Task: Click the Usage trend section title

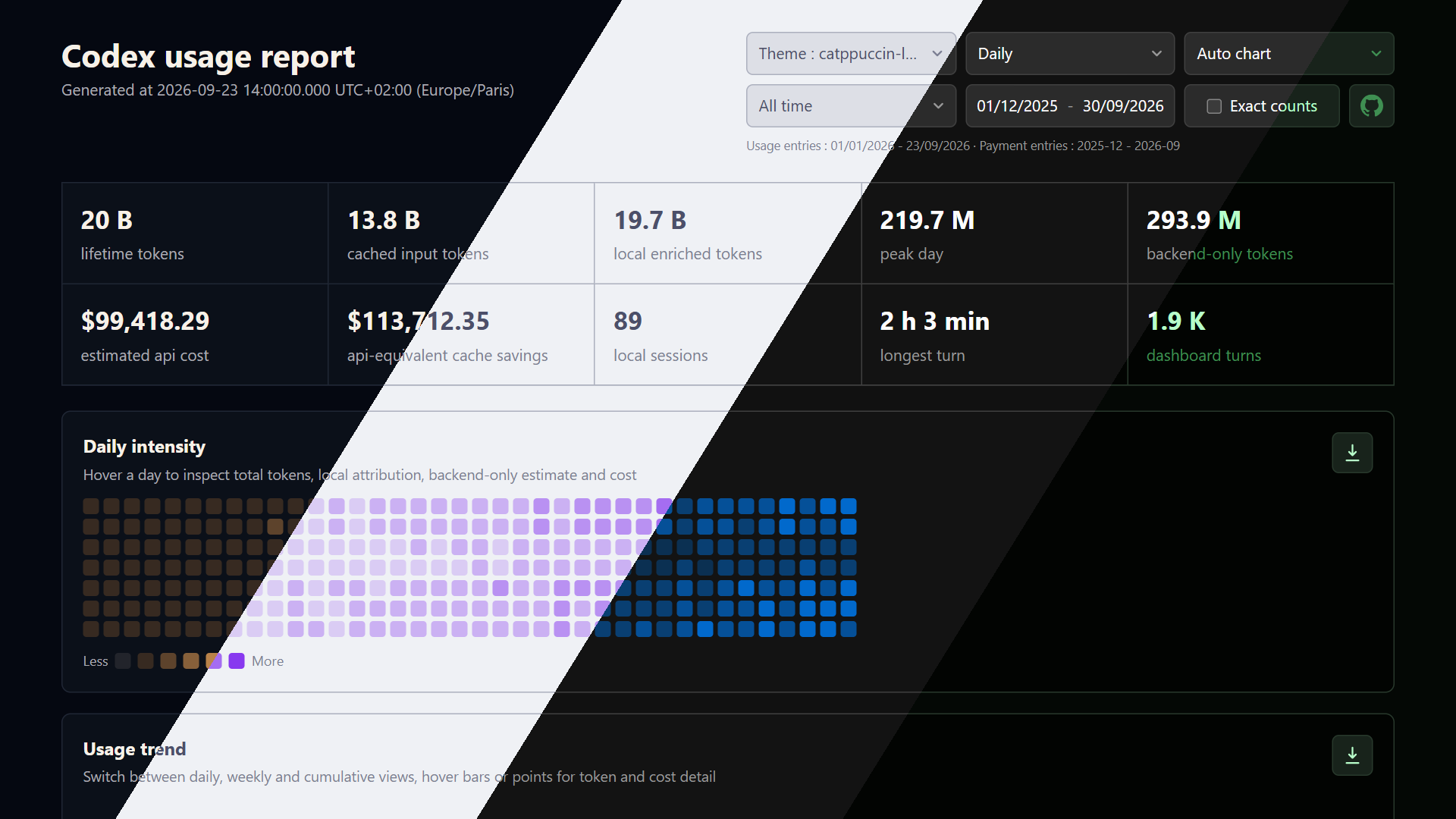Action: pyautogui.click(x=134, y=749)
